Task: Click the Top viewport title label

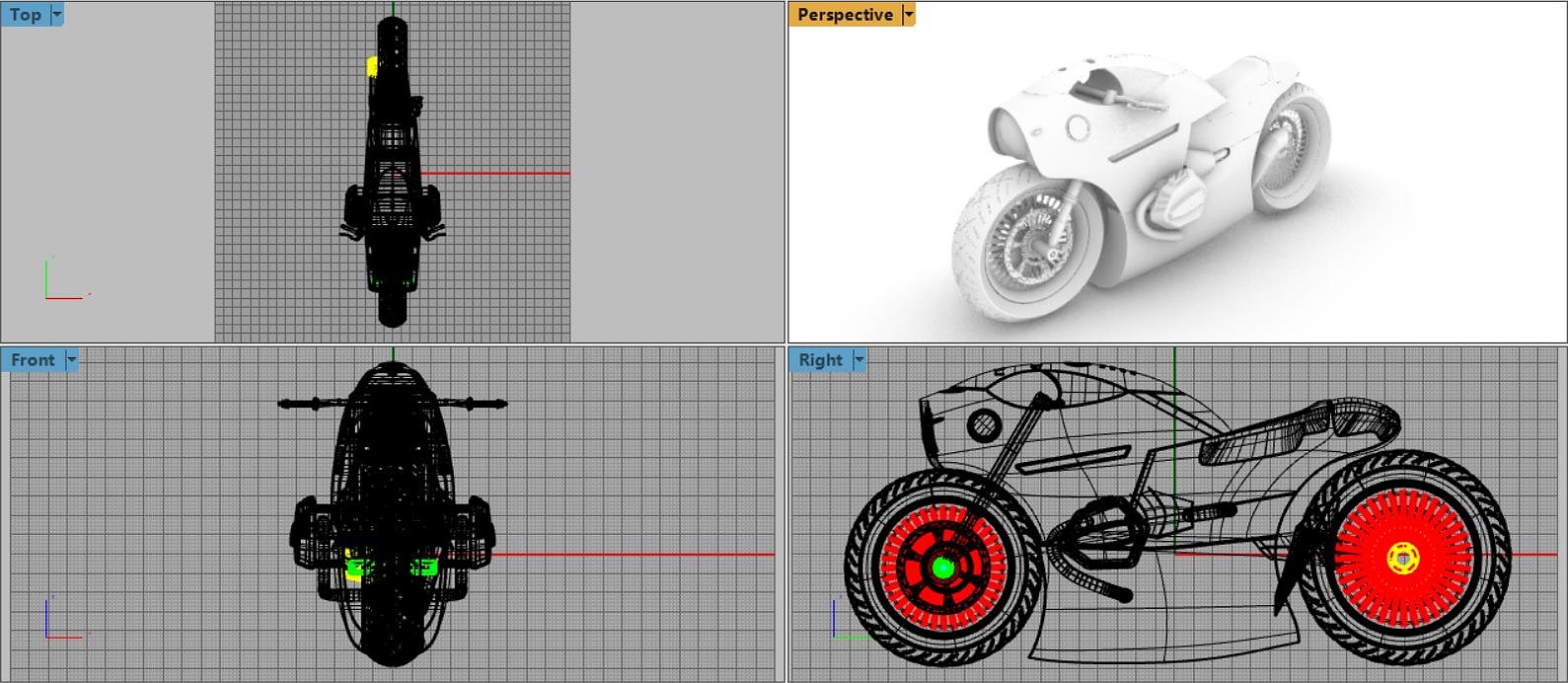Action: (x=26, y=15)
